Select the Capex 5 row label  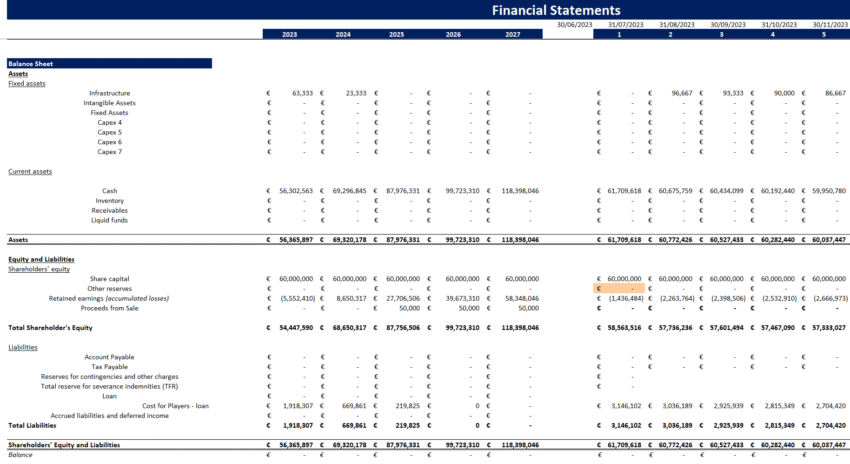click(110, 132)
